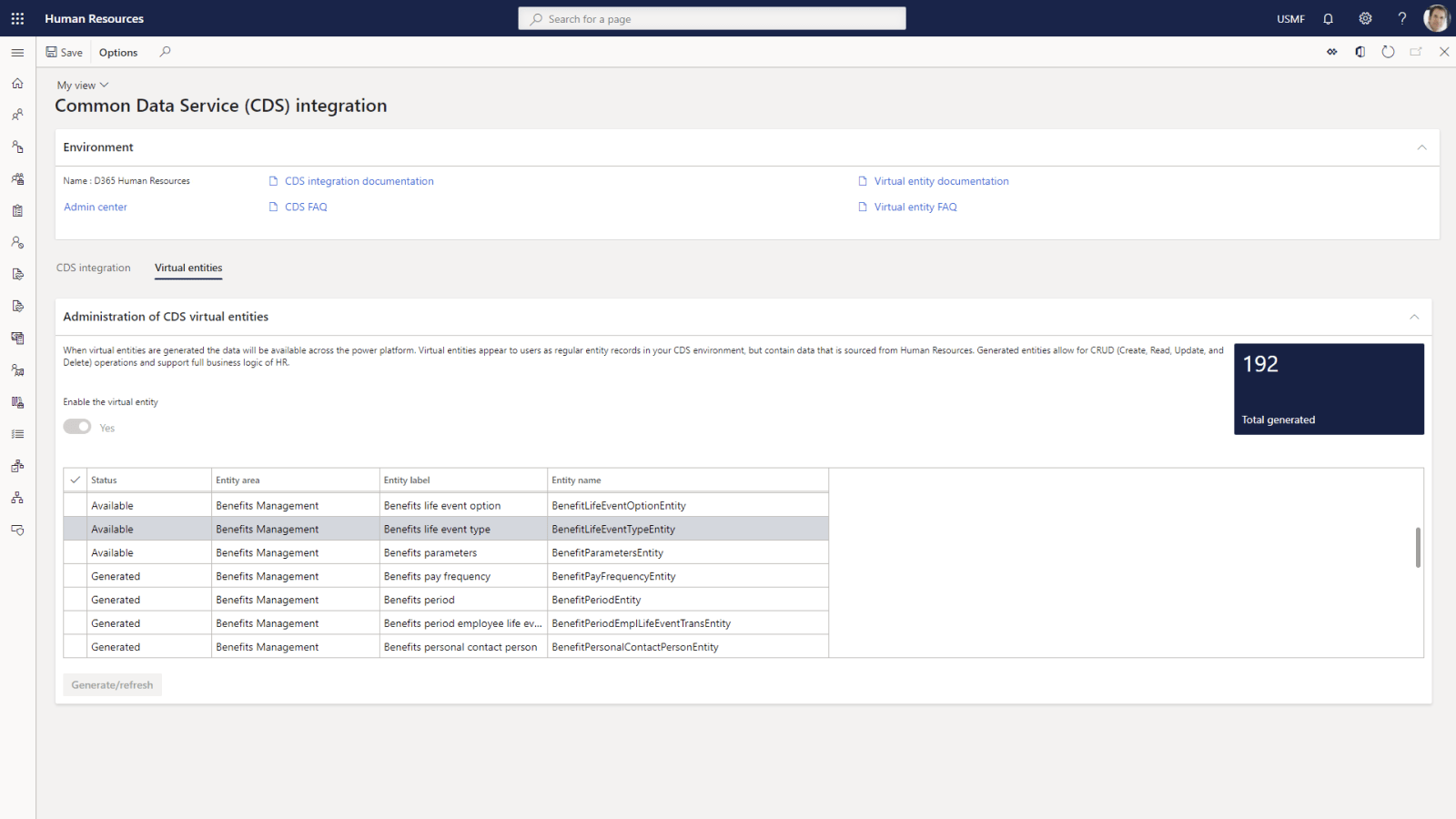
Task: Select the checkbox in the grid header
Action: (75, 480)
